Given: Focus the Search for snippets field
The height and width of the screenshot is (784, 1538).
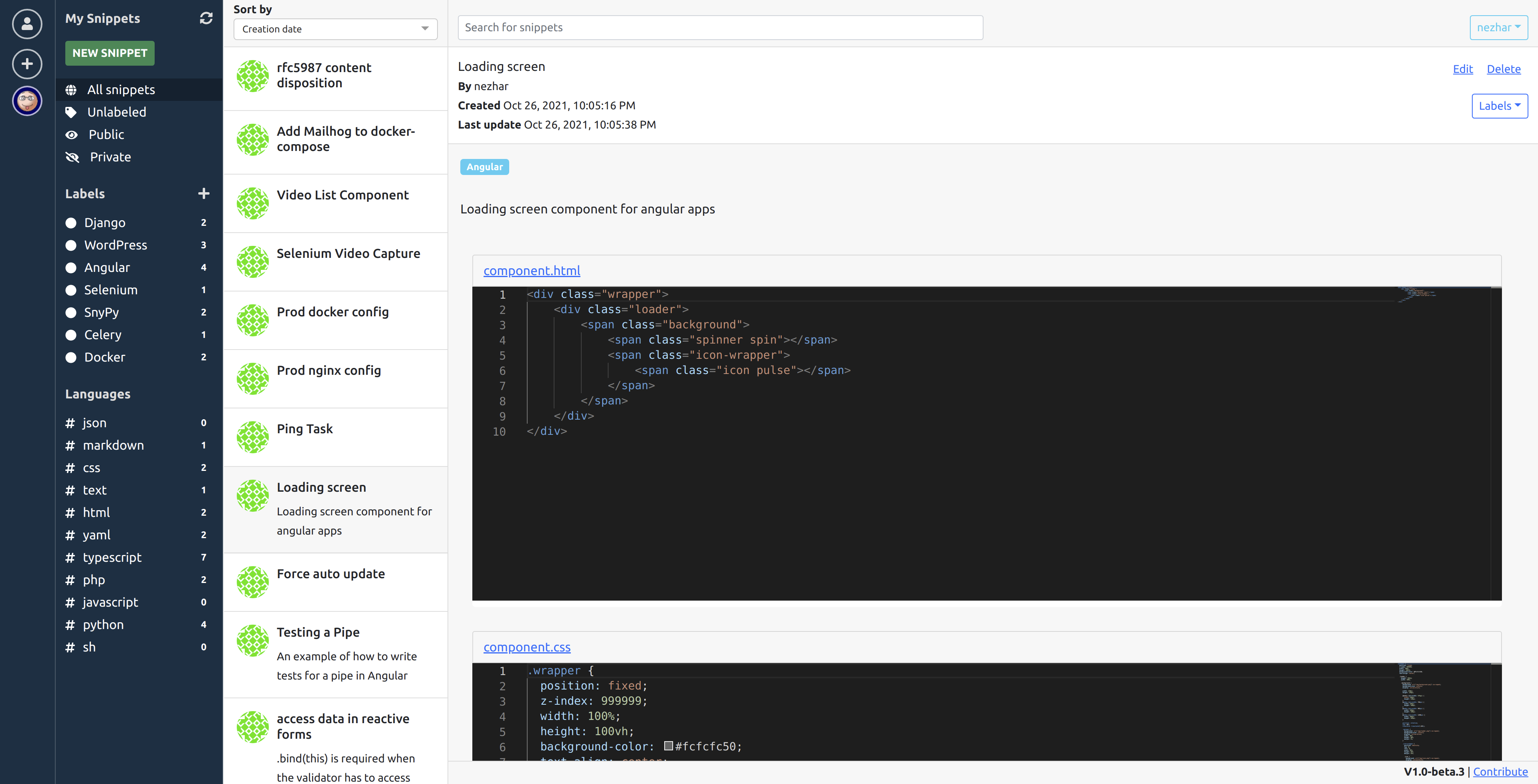Looking at the screenshot, I should pos(720,28).
